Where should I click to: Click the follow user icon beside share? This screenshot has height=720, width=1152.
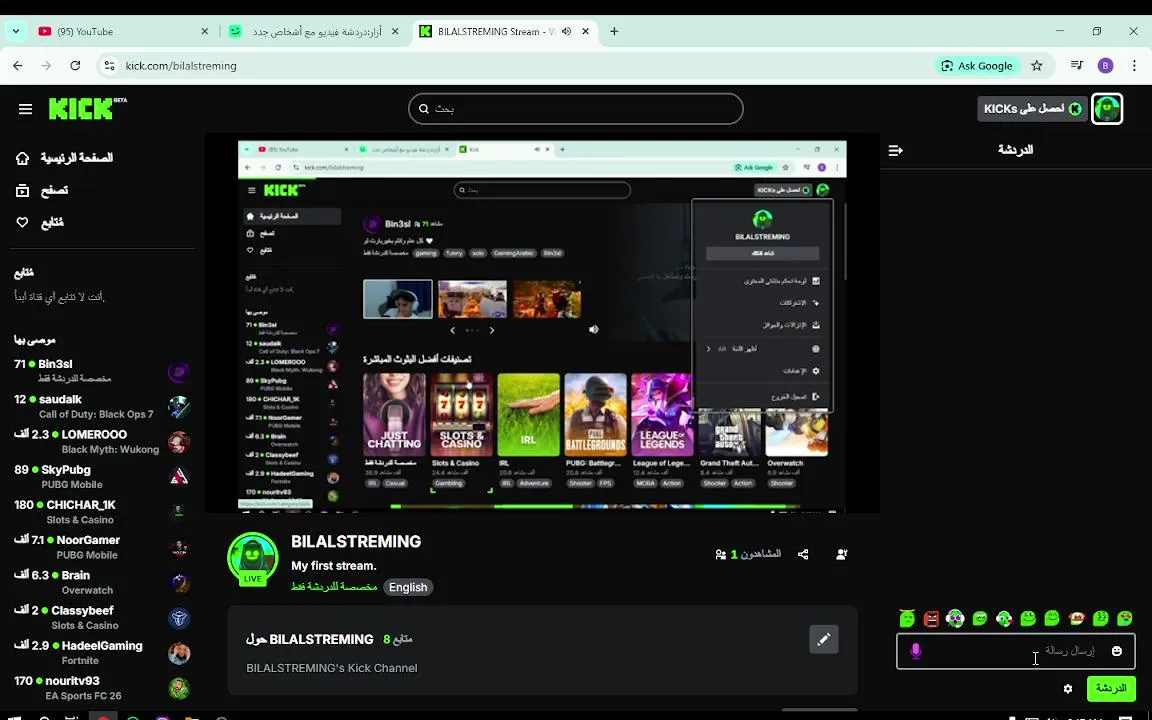pos(842,554)
